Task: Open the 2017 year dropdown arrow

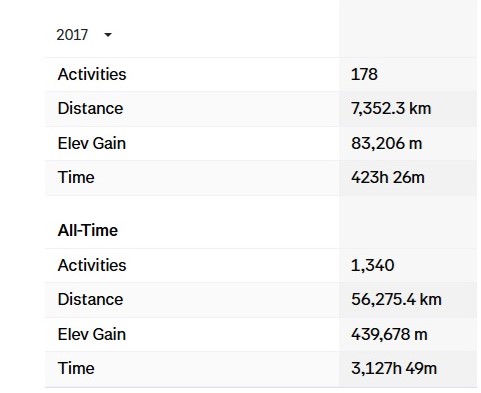Action: click(108, 35)
